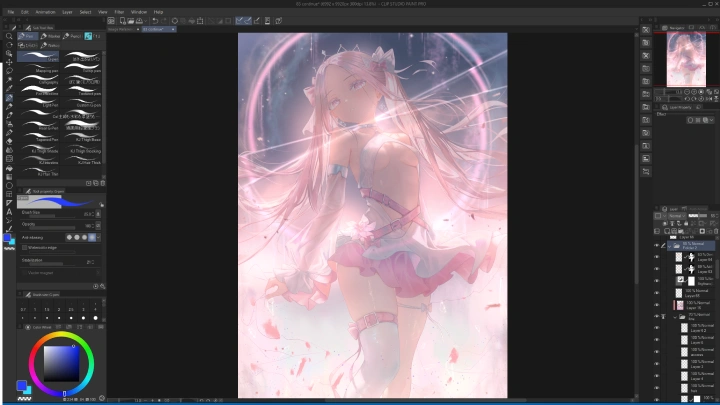This screenshot has height=405, width=720.
Task: Expand the Vector magnet options arrow
Action: pyautogui.click(x=98, y=273)
